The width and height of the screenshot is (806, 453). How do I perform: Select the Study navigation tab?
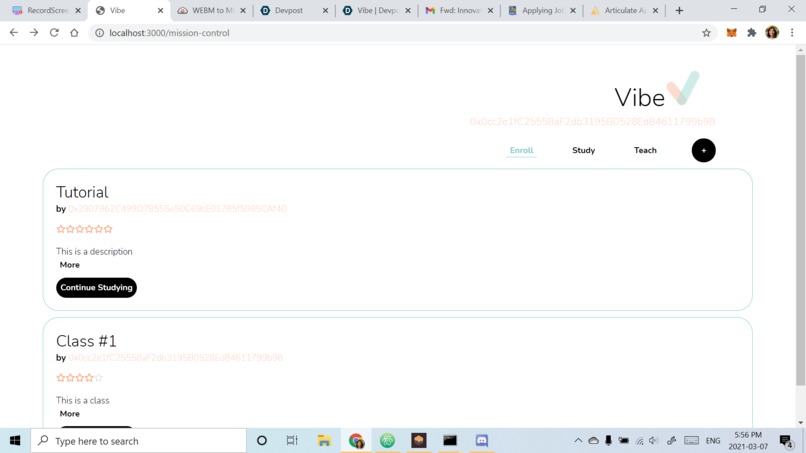click(583, 150)
